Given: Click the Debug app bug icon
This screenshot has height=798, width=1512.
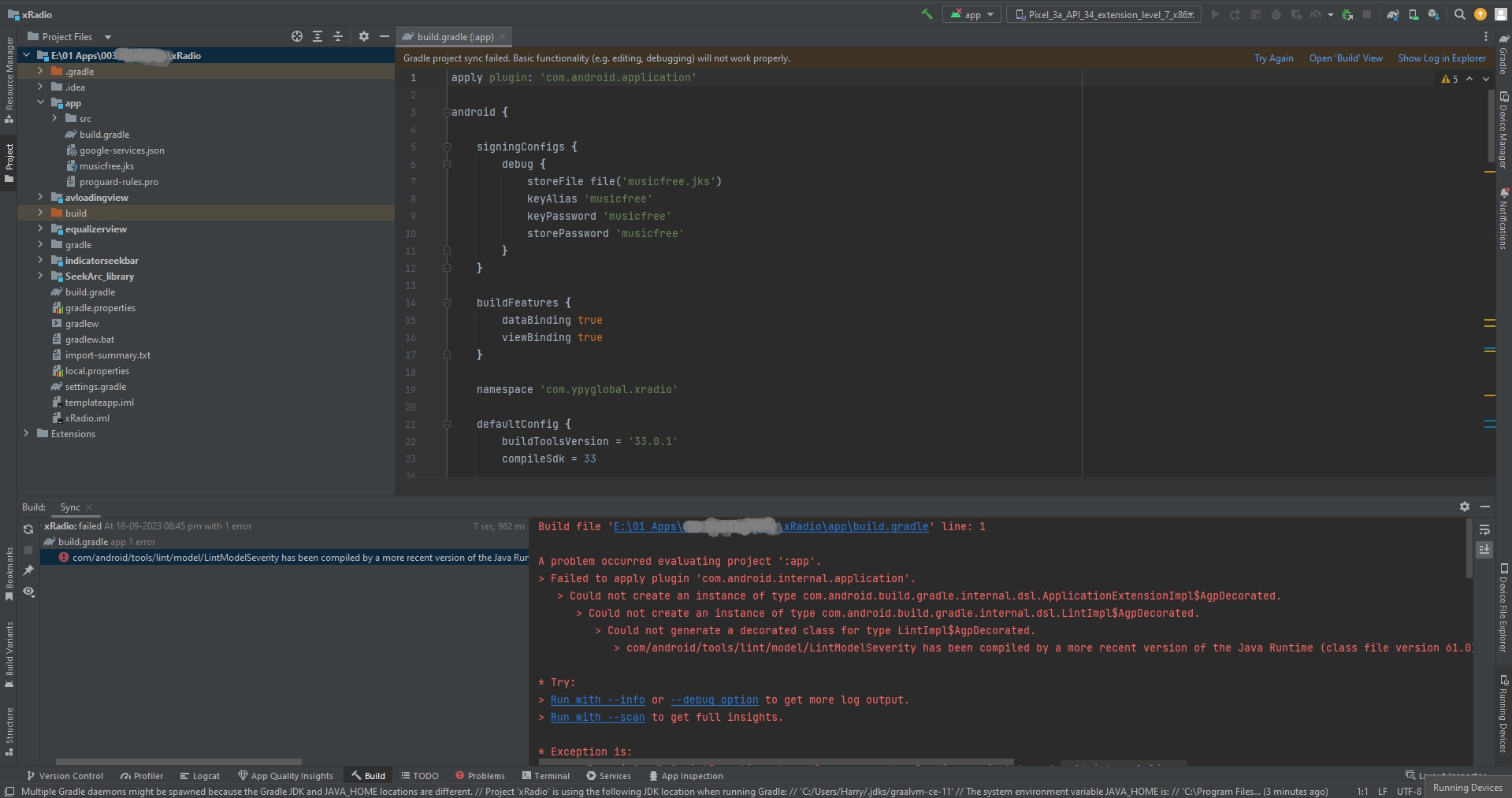Looking at the screenshot, I should pos(1276,14).
